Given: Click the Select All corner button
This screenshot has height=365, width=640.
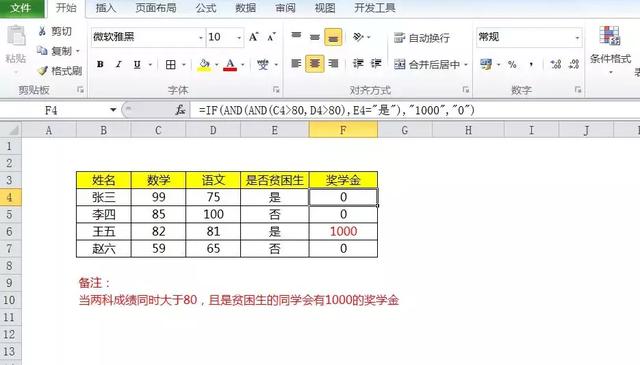Looking at the screenshot, I should point(11,130).
